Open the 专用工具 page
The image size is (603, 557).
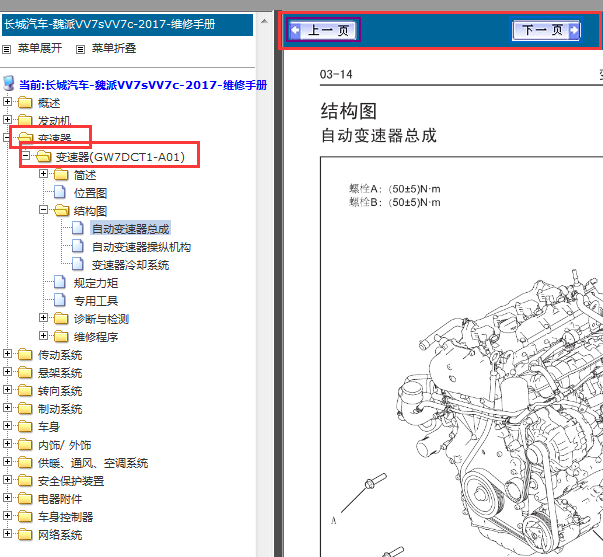(96, 301)
